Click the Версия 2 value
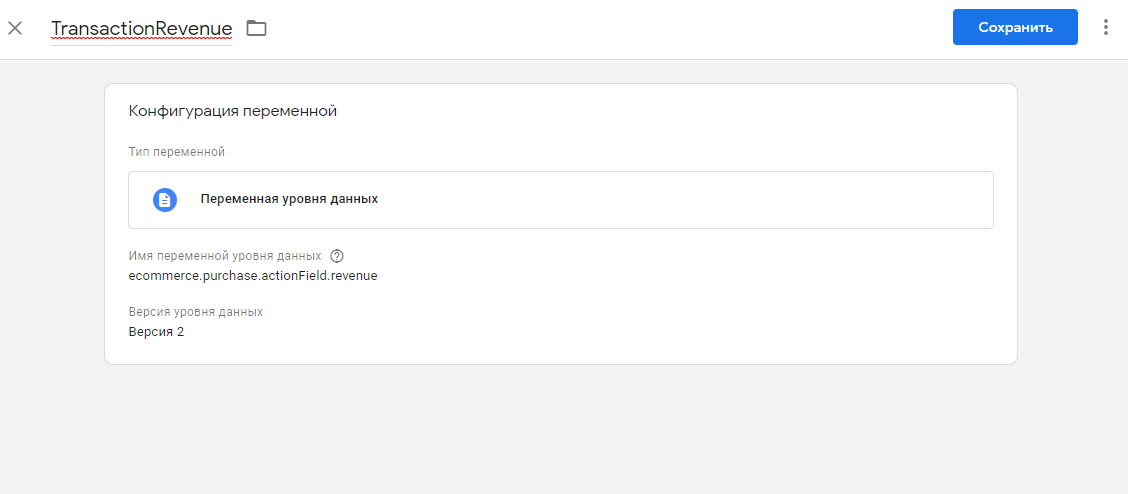The height and width of the screenshot is (494, 1128). (x=156, y=332)
